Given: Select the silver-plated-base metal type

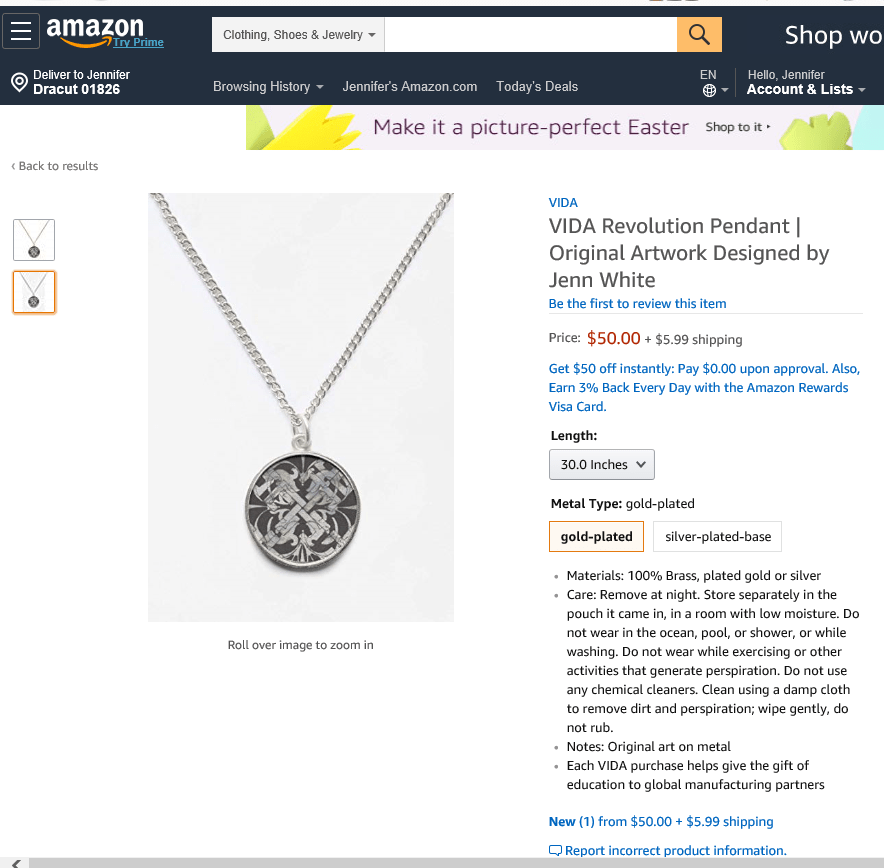Looking at the screenshot, I should point(716,536).
